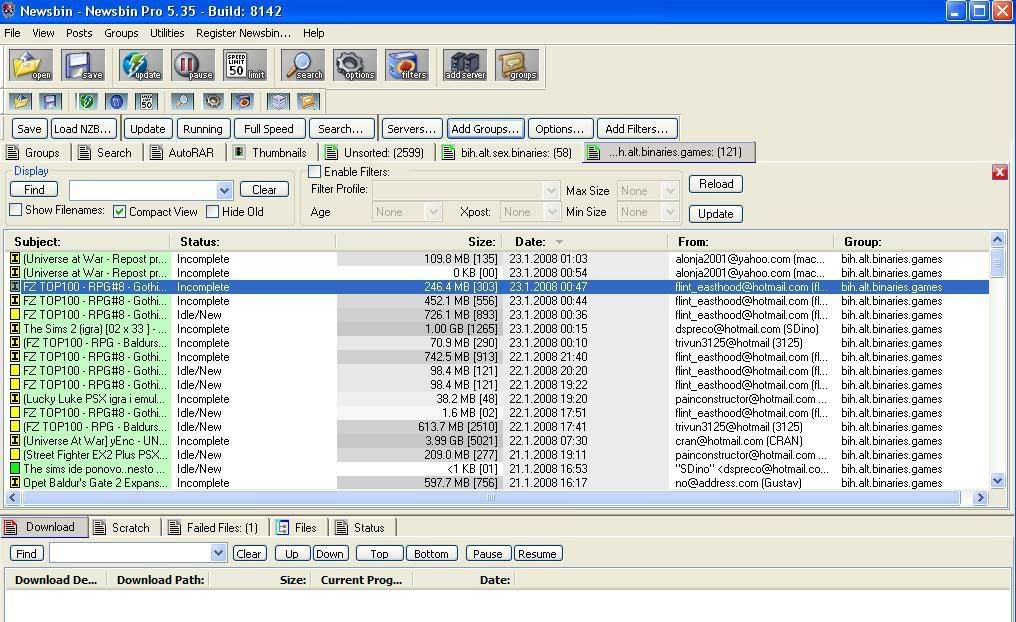Click the large search magnifier toolbar icon
Screen dimensions: 1016x622
click(x=303, y=65)
